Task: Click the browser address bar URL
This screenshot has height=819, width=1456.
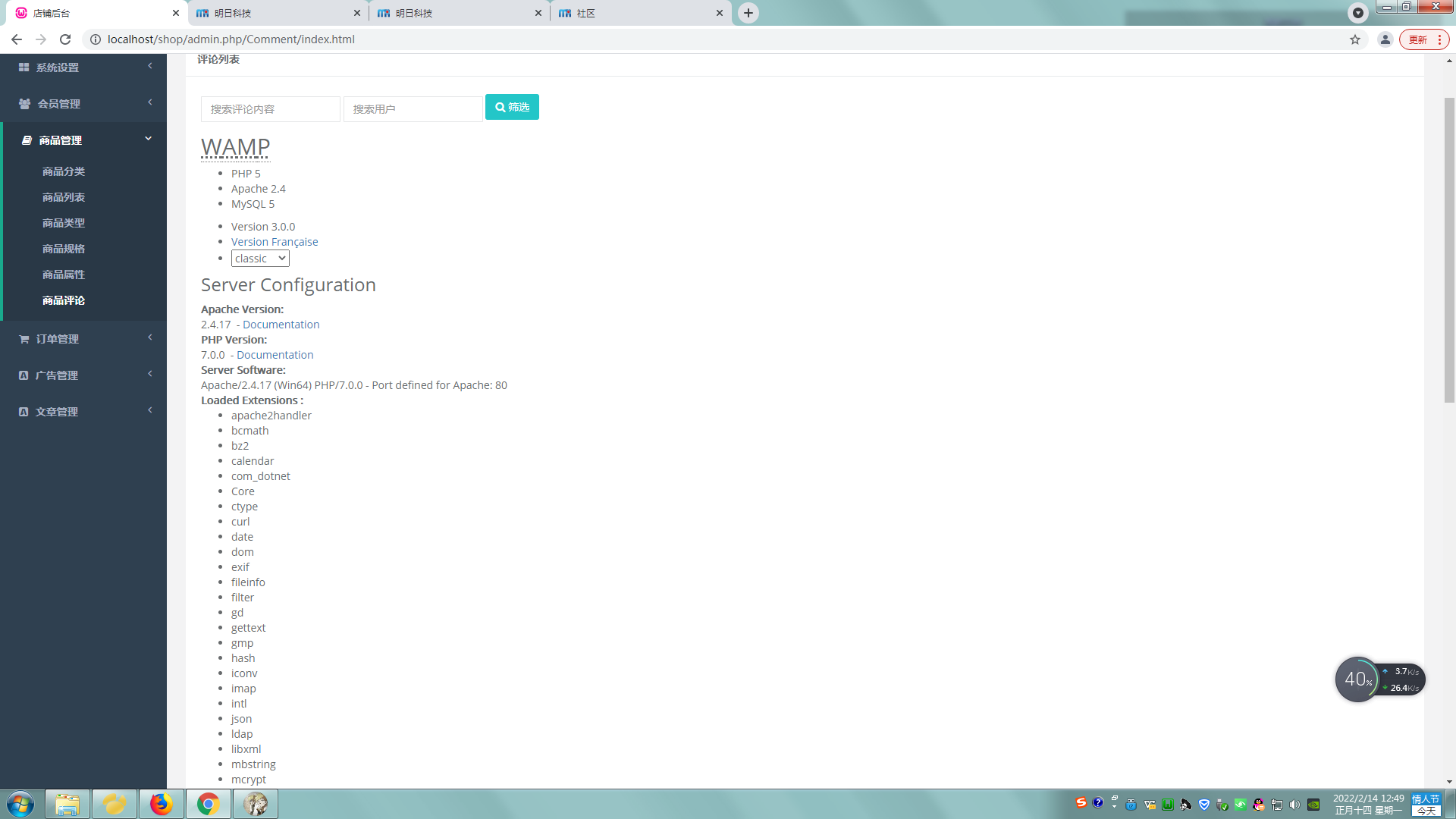Action: (x=231, y=39)
